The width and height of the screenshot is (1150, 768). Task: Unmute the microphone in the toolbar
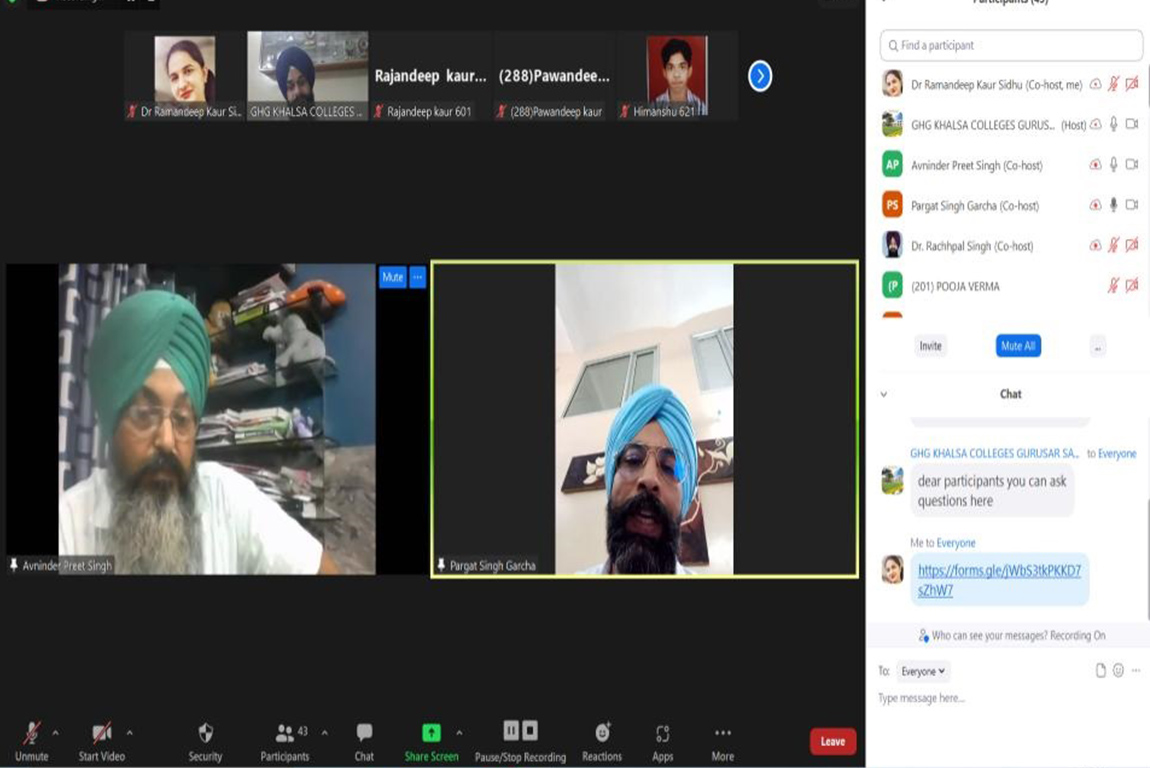[32, 733]
